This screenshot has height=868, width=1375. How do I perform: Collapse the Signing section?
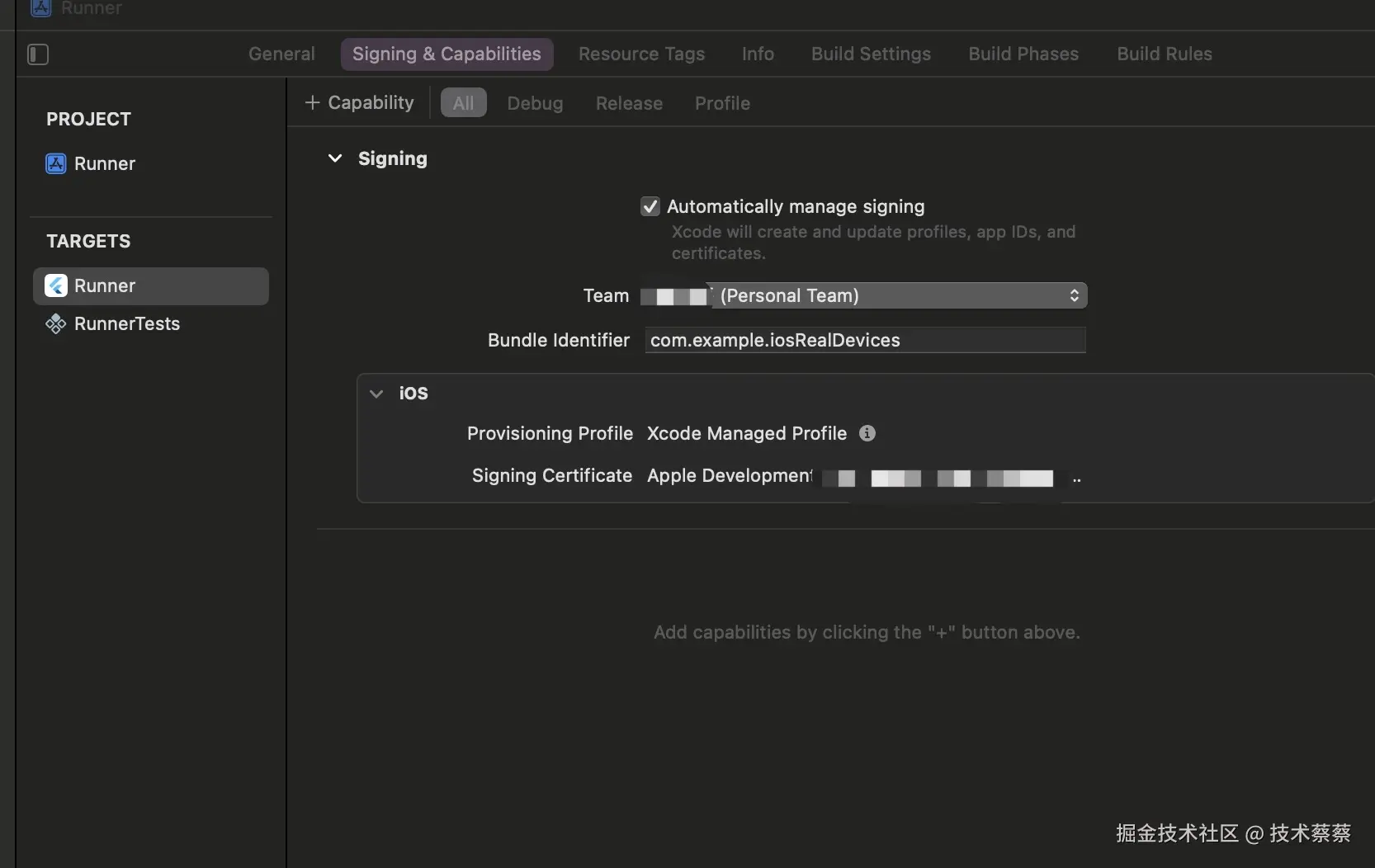(x=335, y=158)
